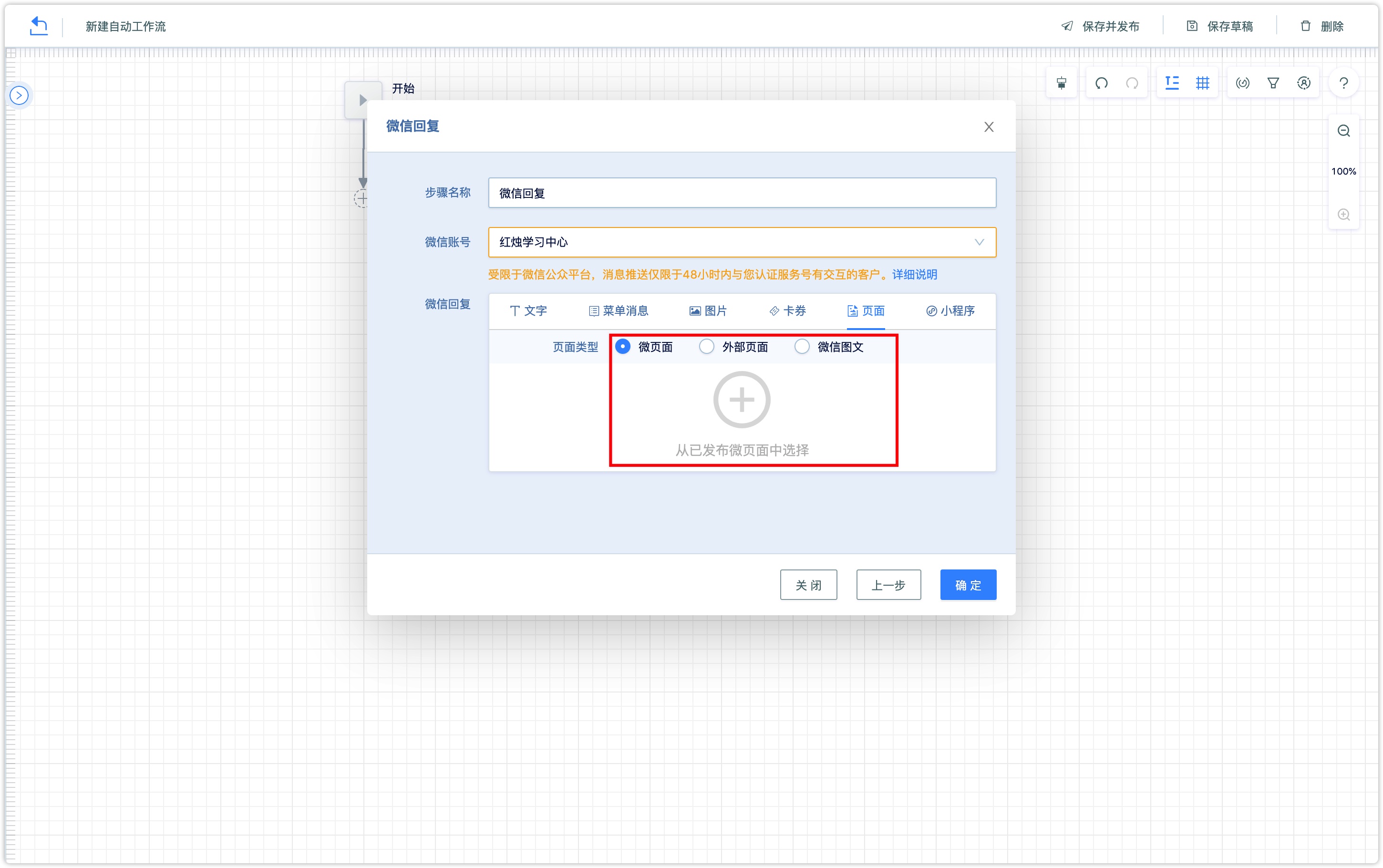Screen dimensions: 1383x868
Task: Click the trash can delete icon
Action: click(1306, 26)
